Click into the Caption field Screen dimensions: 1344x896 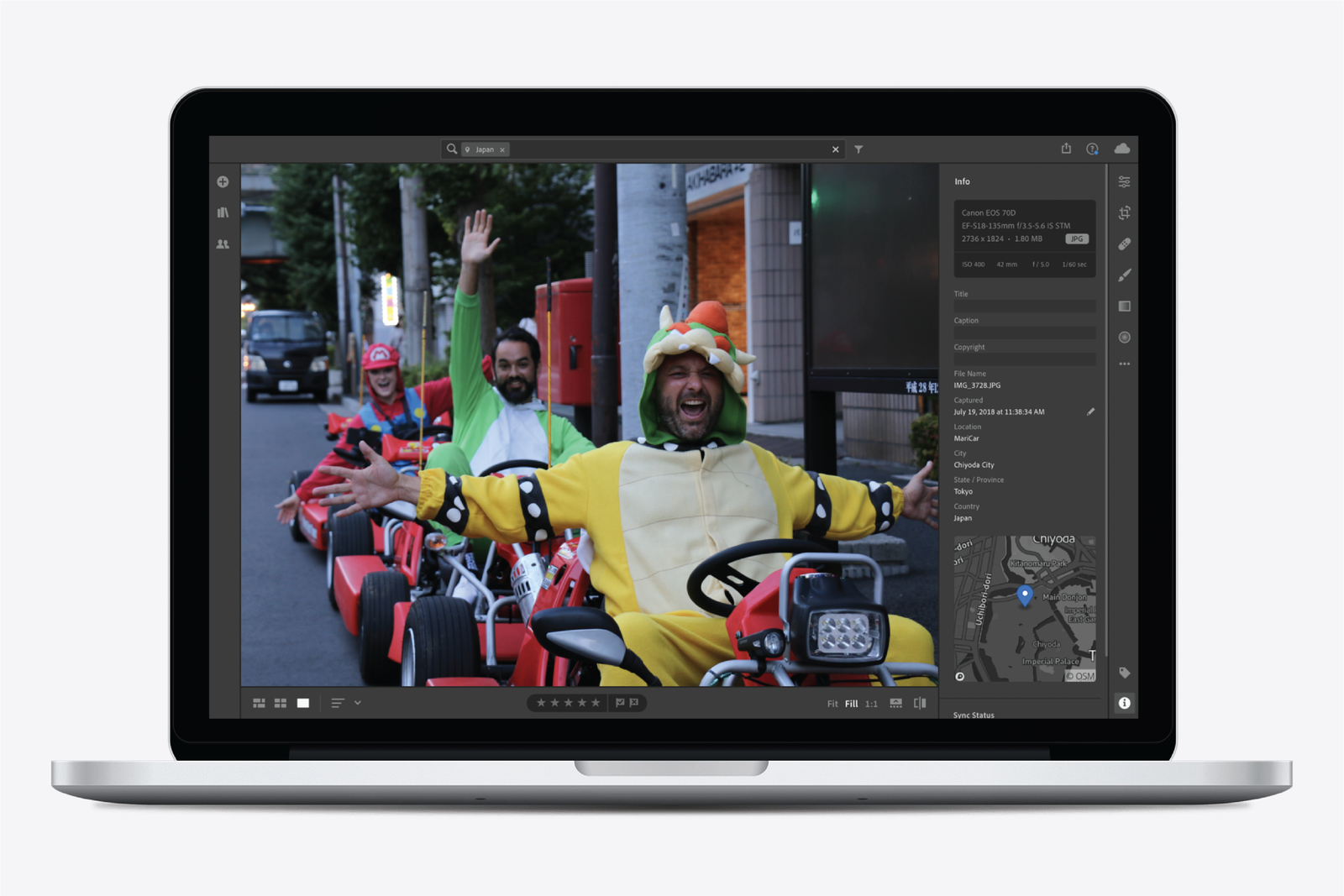[x=1024, y=333]
